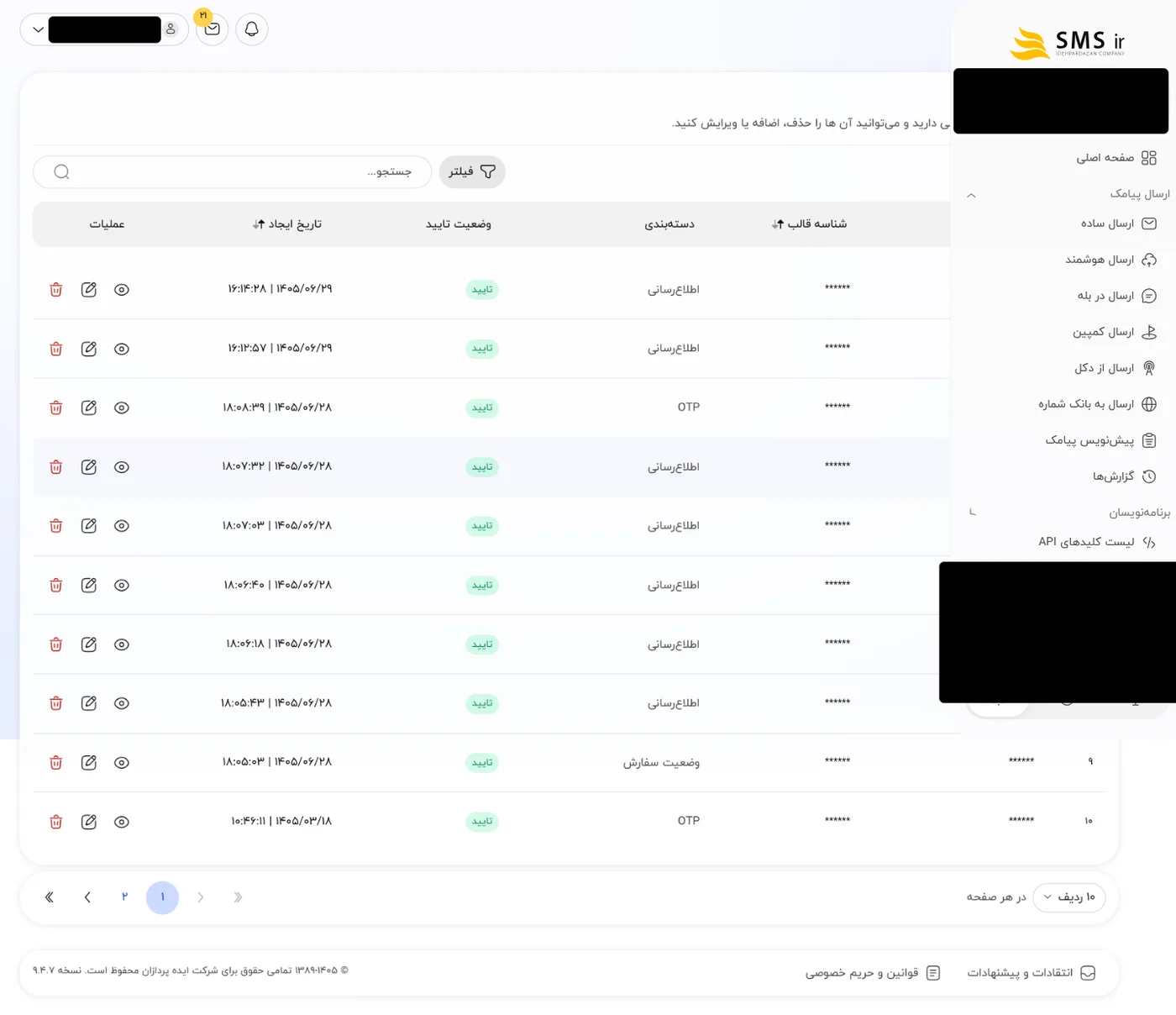Screen dimensions: 1176x1015
Task: Go to page ۲ of results
Action: 124,897
